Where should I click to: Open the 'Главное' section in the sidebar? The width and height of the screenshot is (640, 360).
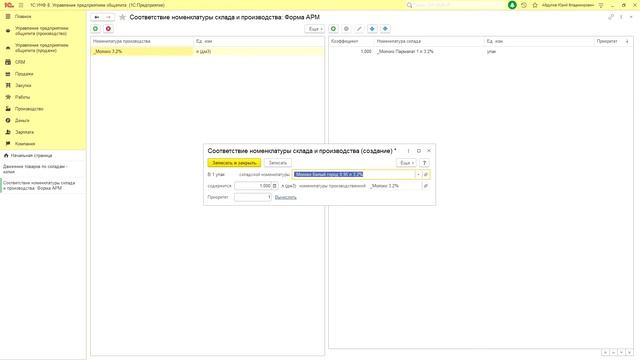[23, 16]
